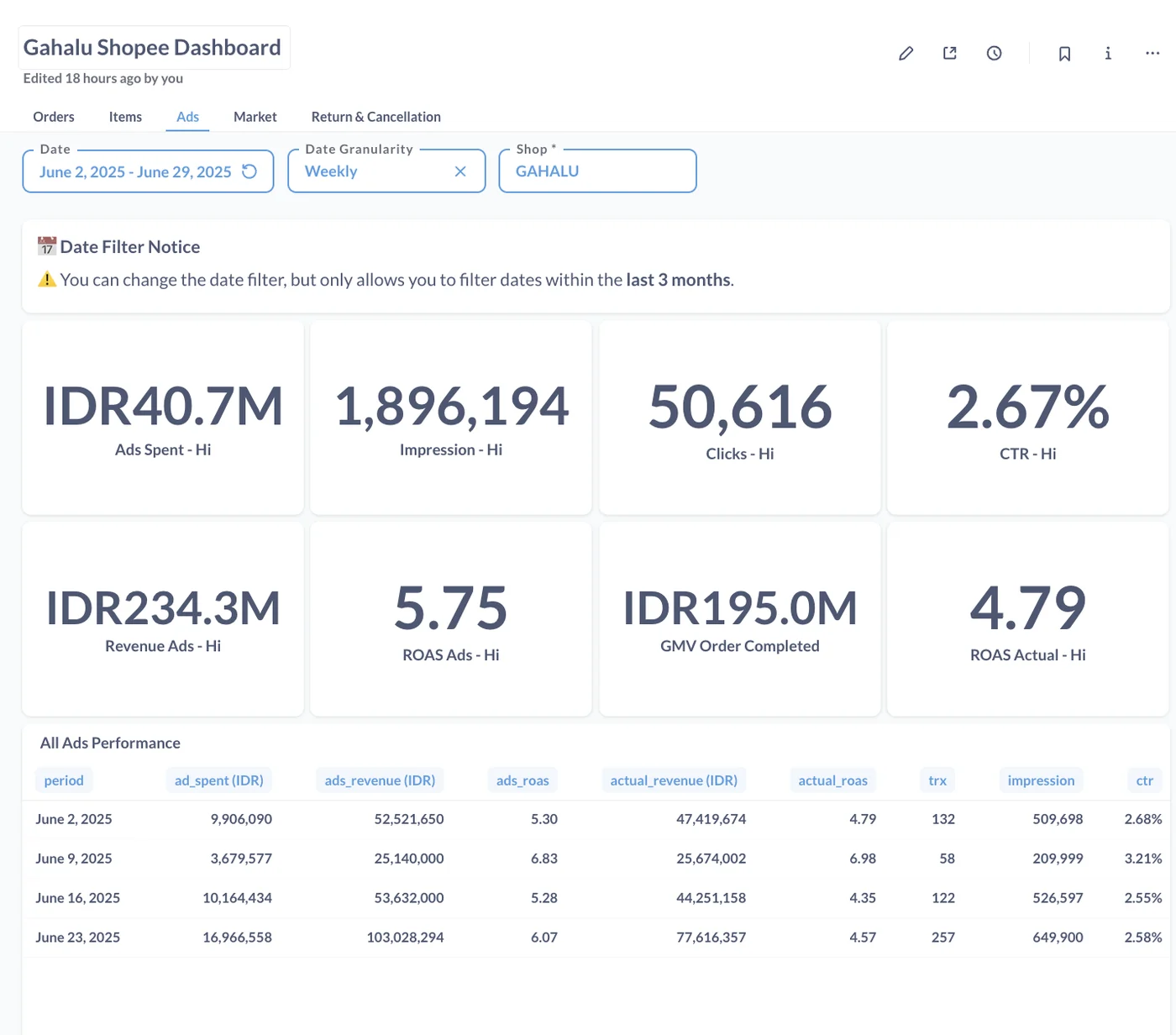This screenshot has height=1035, width=1176.
Task: Select the June 23, 2025 period cell
Action: click(x=78, y=938)
